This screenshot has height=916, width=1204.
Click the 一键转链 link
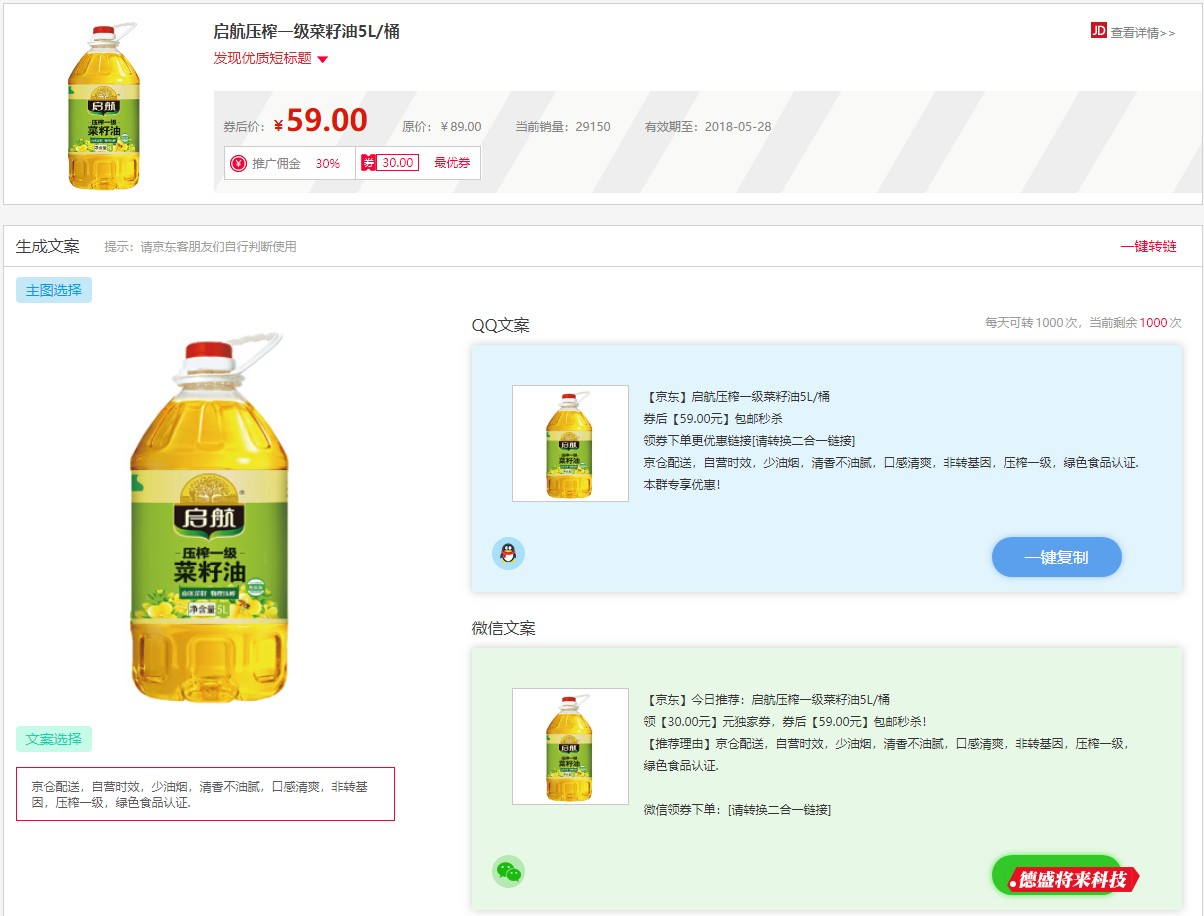(1148, 246)
